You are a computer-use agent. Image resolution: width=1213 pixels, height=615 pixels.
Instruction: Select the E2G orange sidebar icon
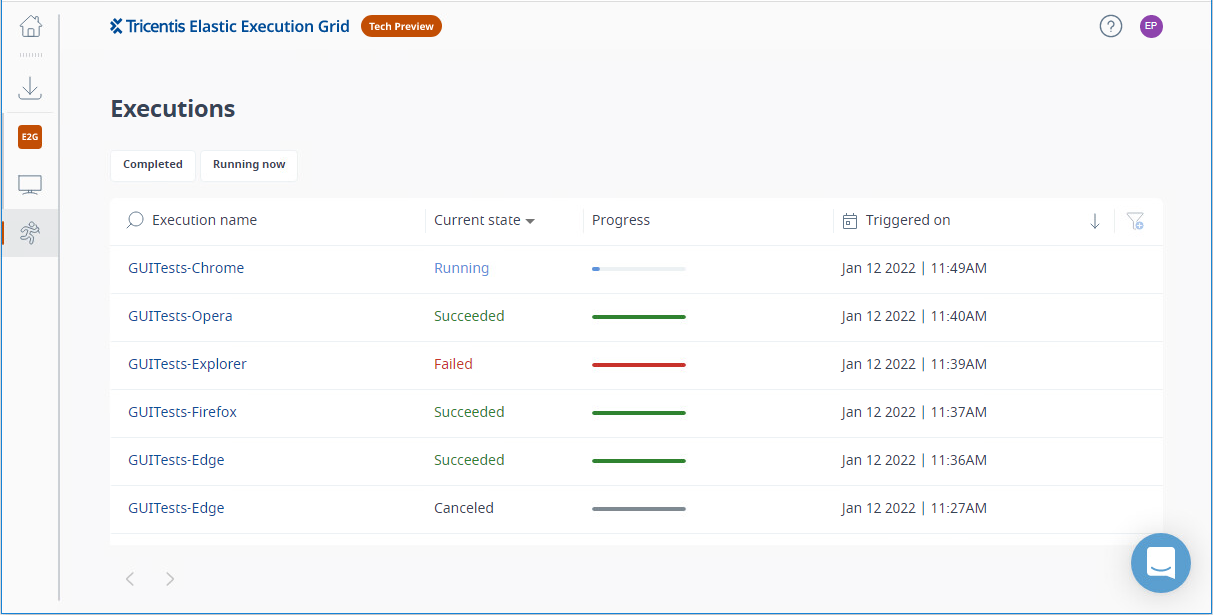[30, 137]
